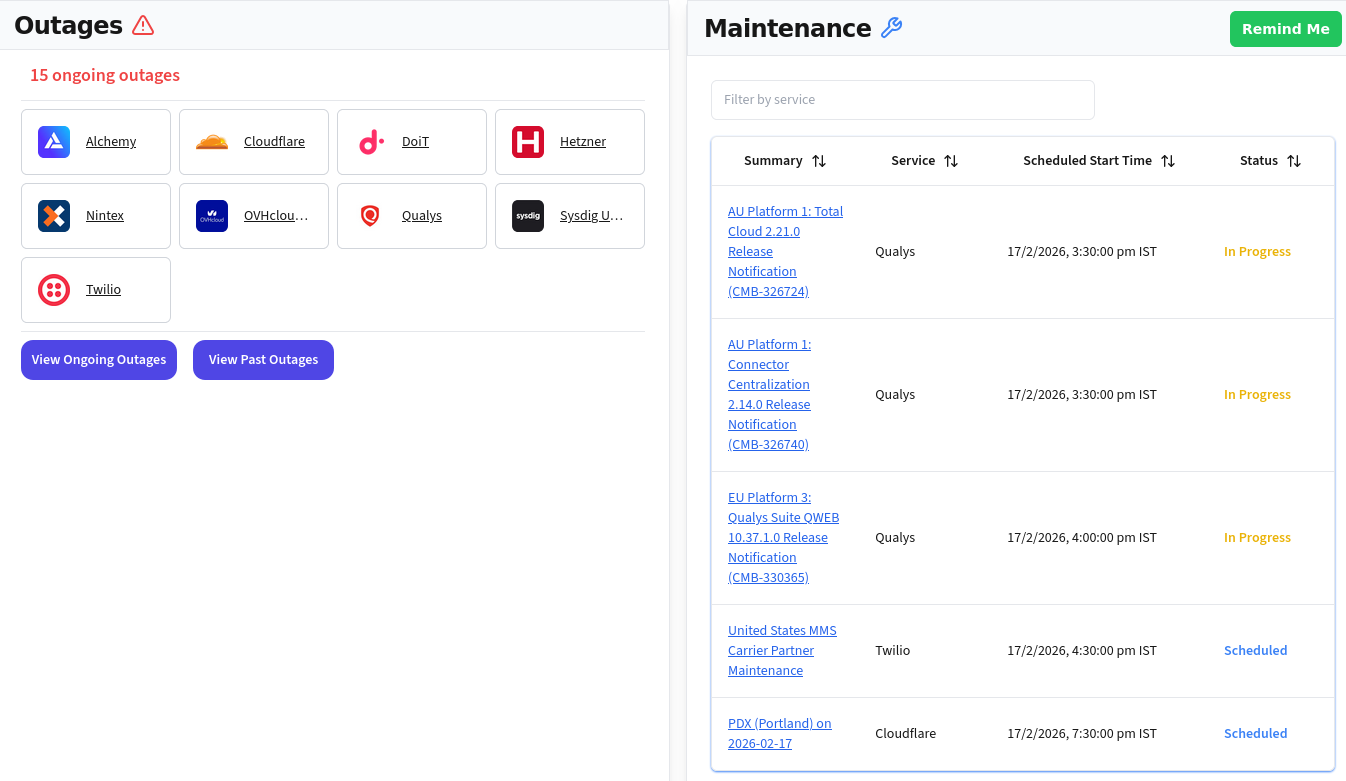Viewport: 1346px width, 781px height.
Task: Click the DoiT logo icon
Action: pyautogui.click(x=370, y=142)
